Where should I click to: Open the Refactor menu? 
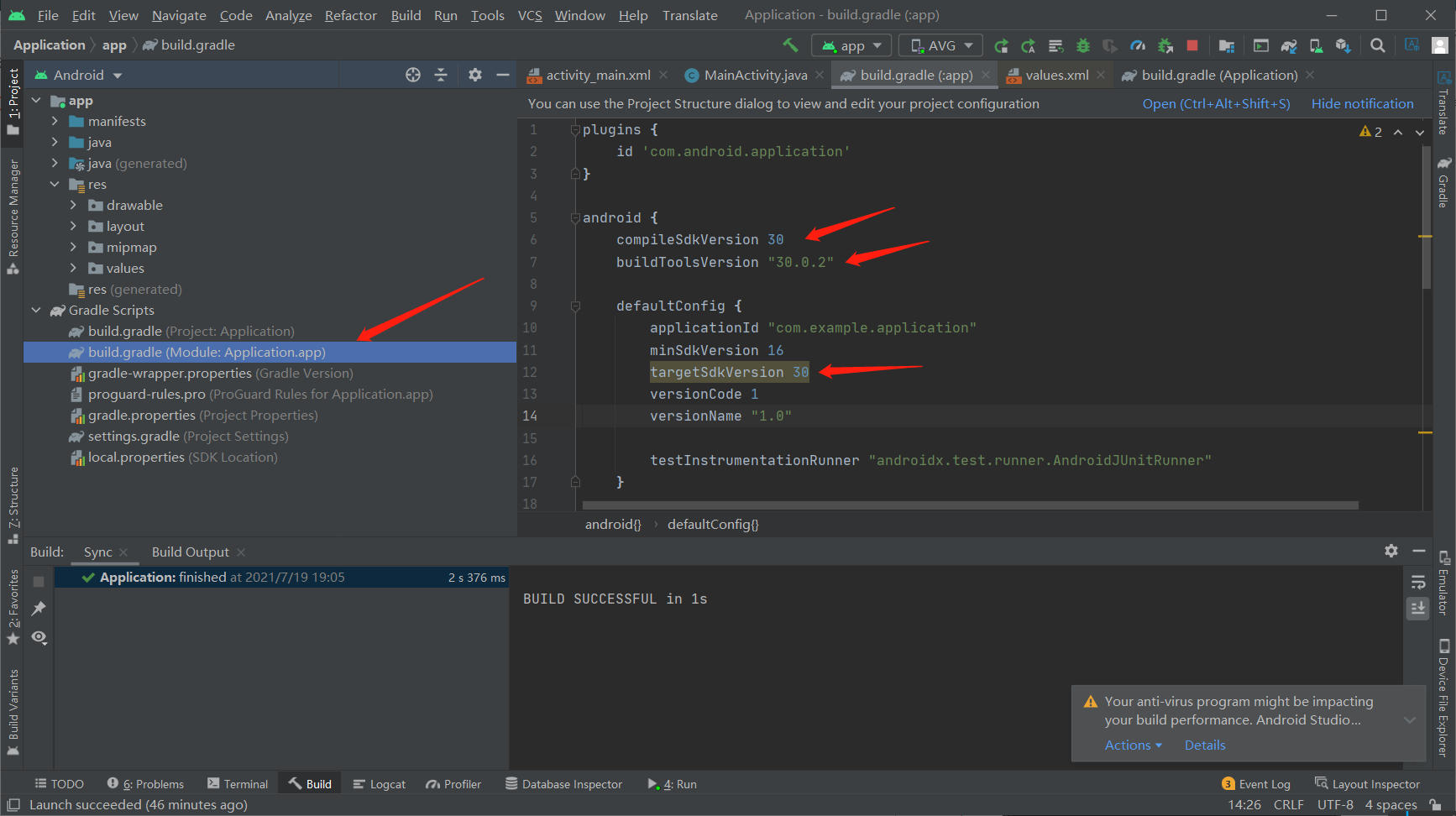point(350,15)
